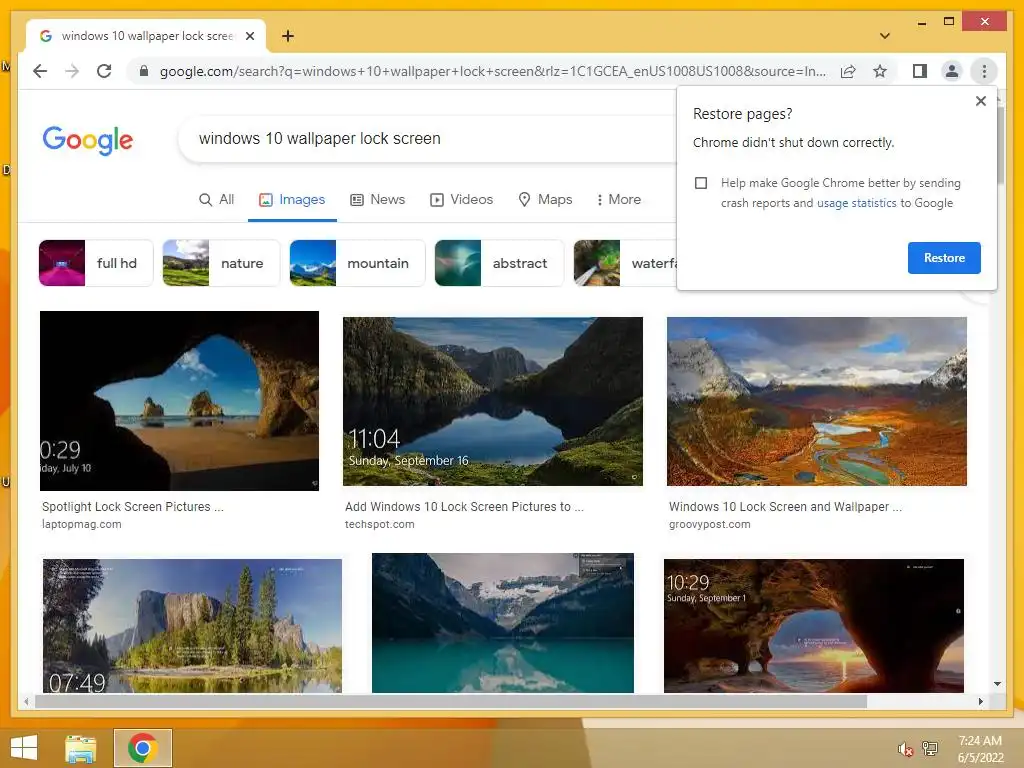1024x768 pixels.
Task: Click the vertical scrollbar thumb
Action: click(999, 145)
